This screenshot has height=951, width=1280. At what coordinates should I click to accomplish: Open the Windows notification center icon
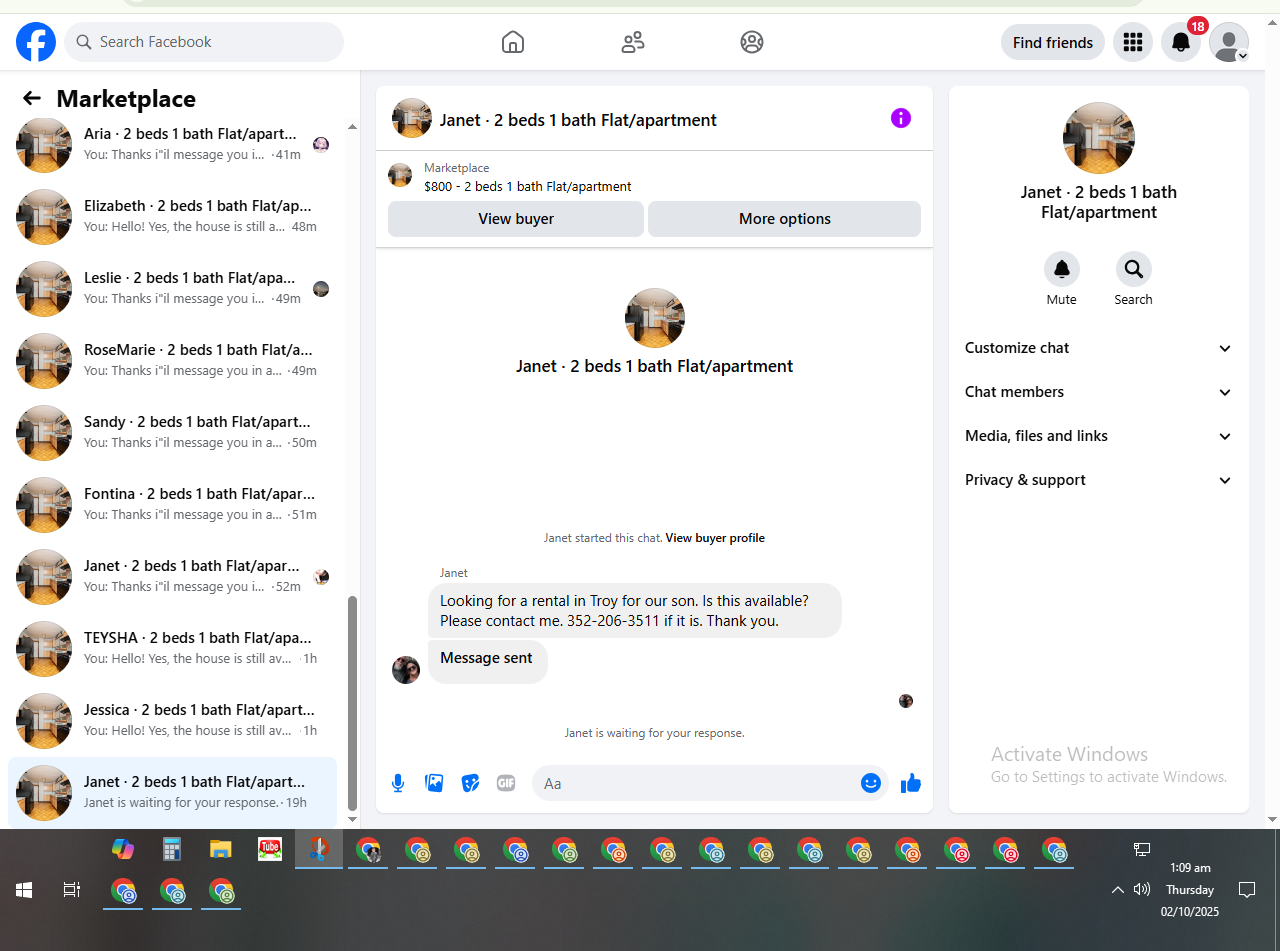coord(1247,889)
